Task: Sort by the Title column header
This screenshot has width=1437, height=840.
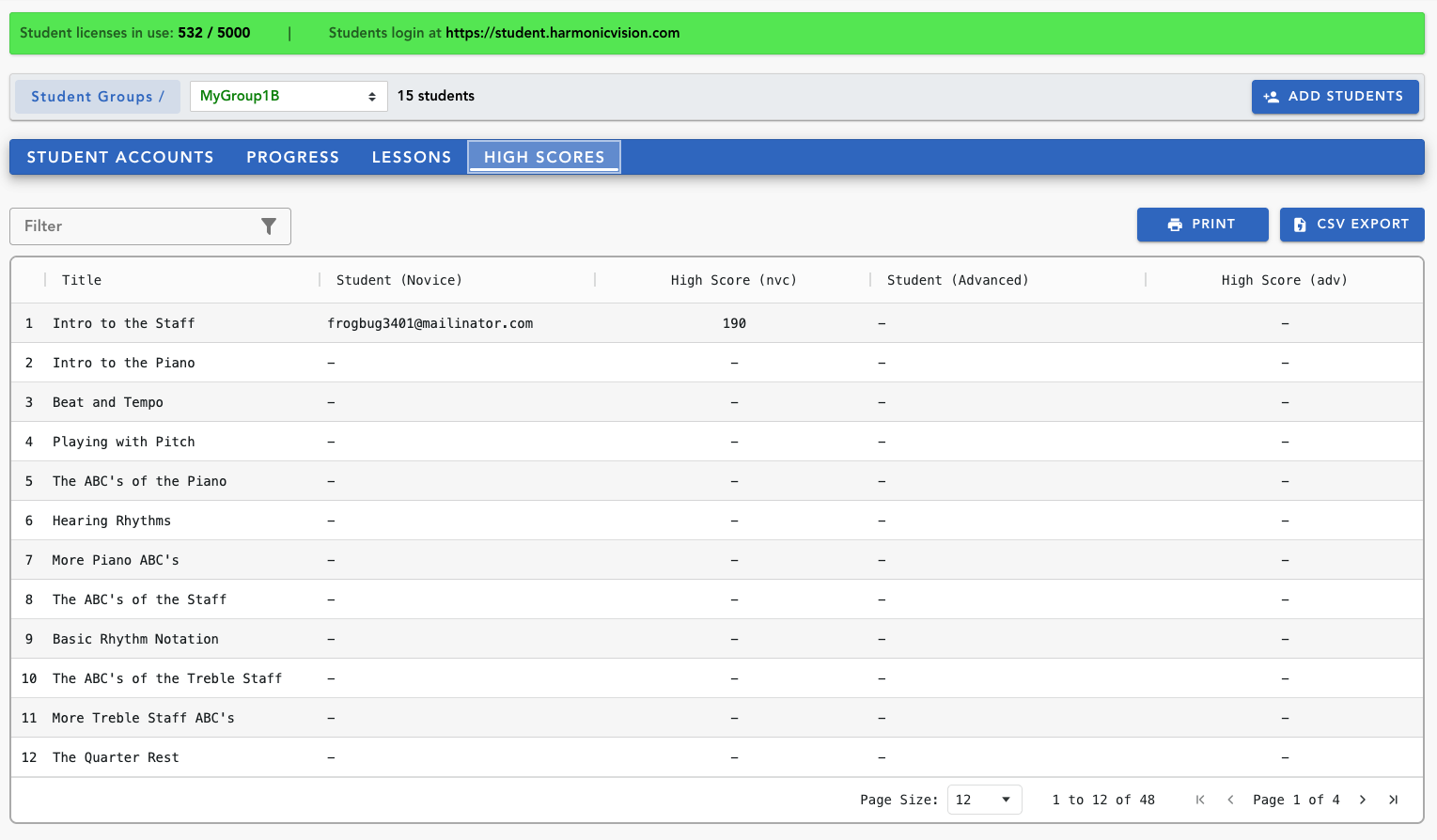Action: [x=82, y=280]
